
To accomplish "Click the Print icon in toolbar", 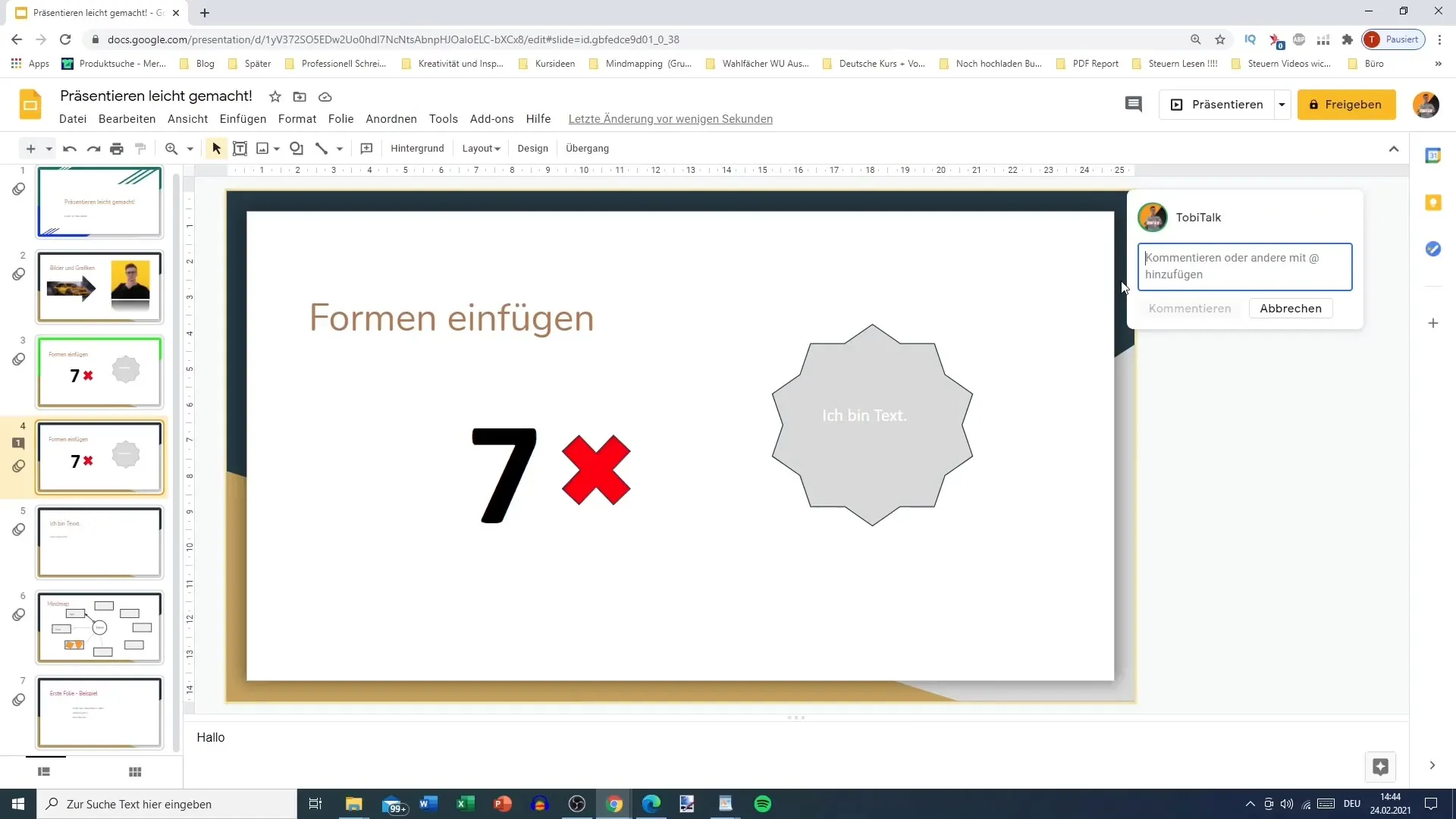I will pyautogui.click(x=117, y=148).
